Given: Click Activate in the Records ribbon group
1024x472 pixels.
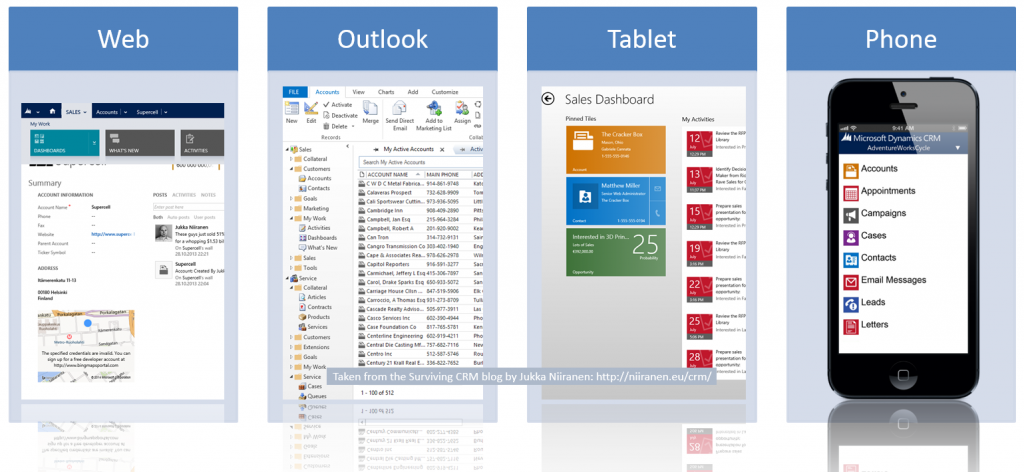Looking at the screenshot, I should [x=338, y=104].
